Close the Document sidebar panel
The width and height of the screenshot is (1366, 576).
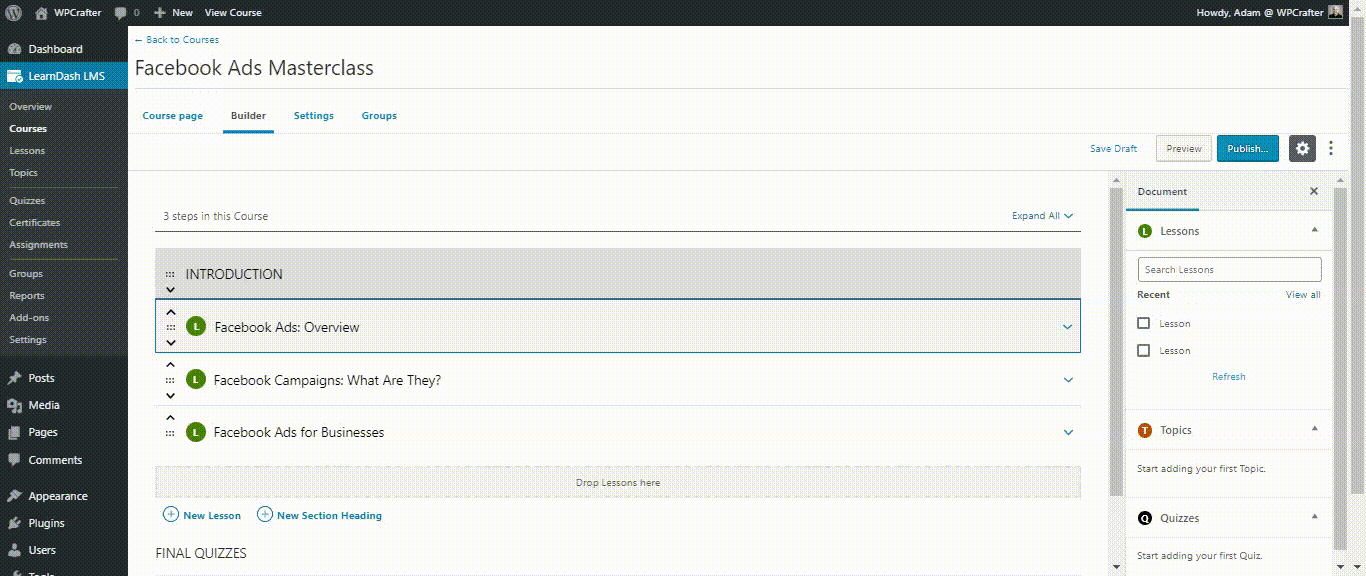[1314, 191]
